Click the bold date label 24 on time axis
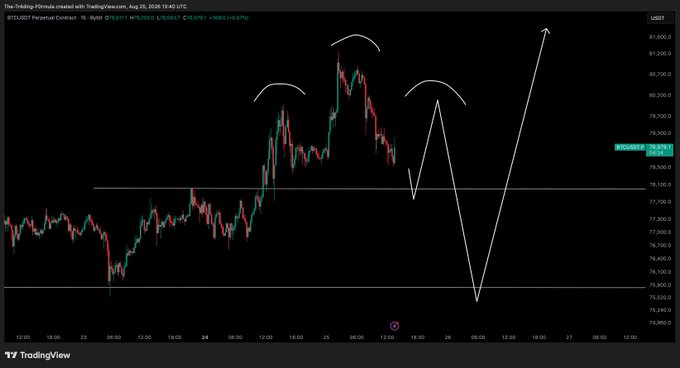 point(205,337)
